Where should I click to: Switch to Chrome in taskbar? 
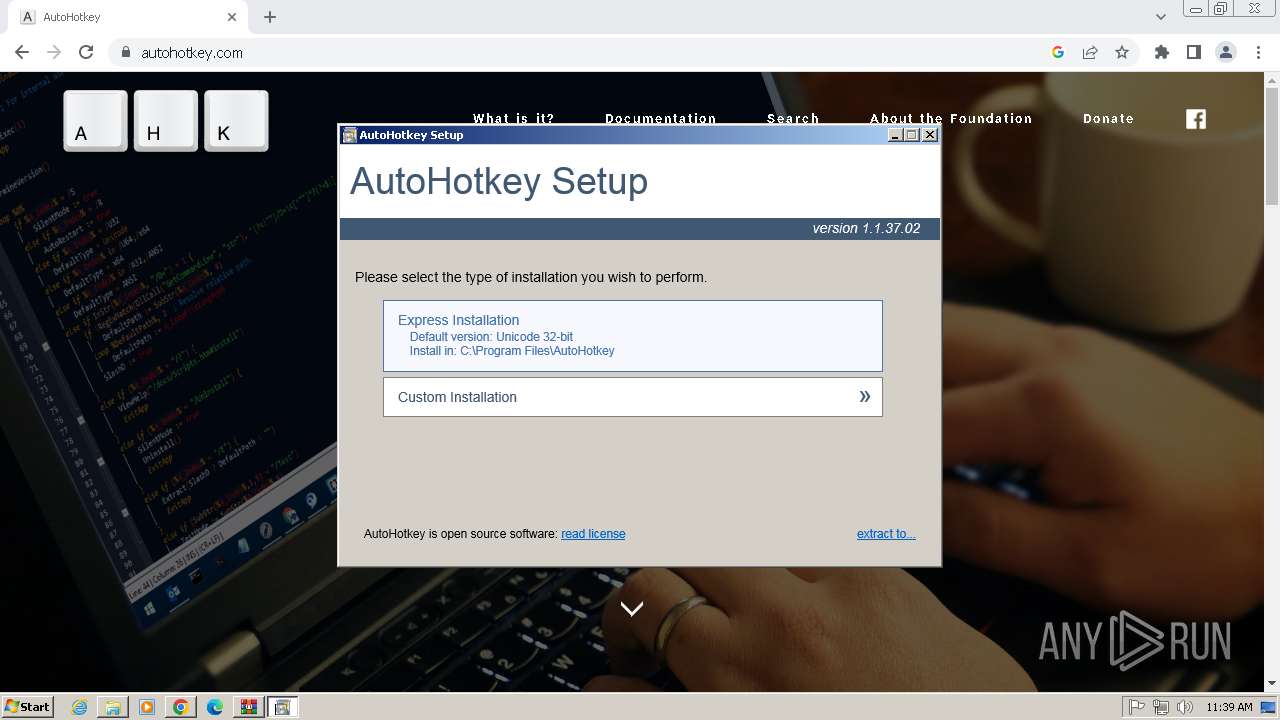click(181, 707)
